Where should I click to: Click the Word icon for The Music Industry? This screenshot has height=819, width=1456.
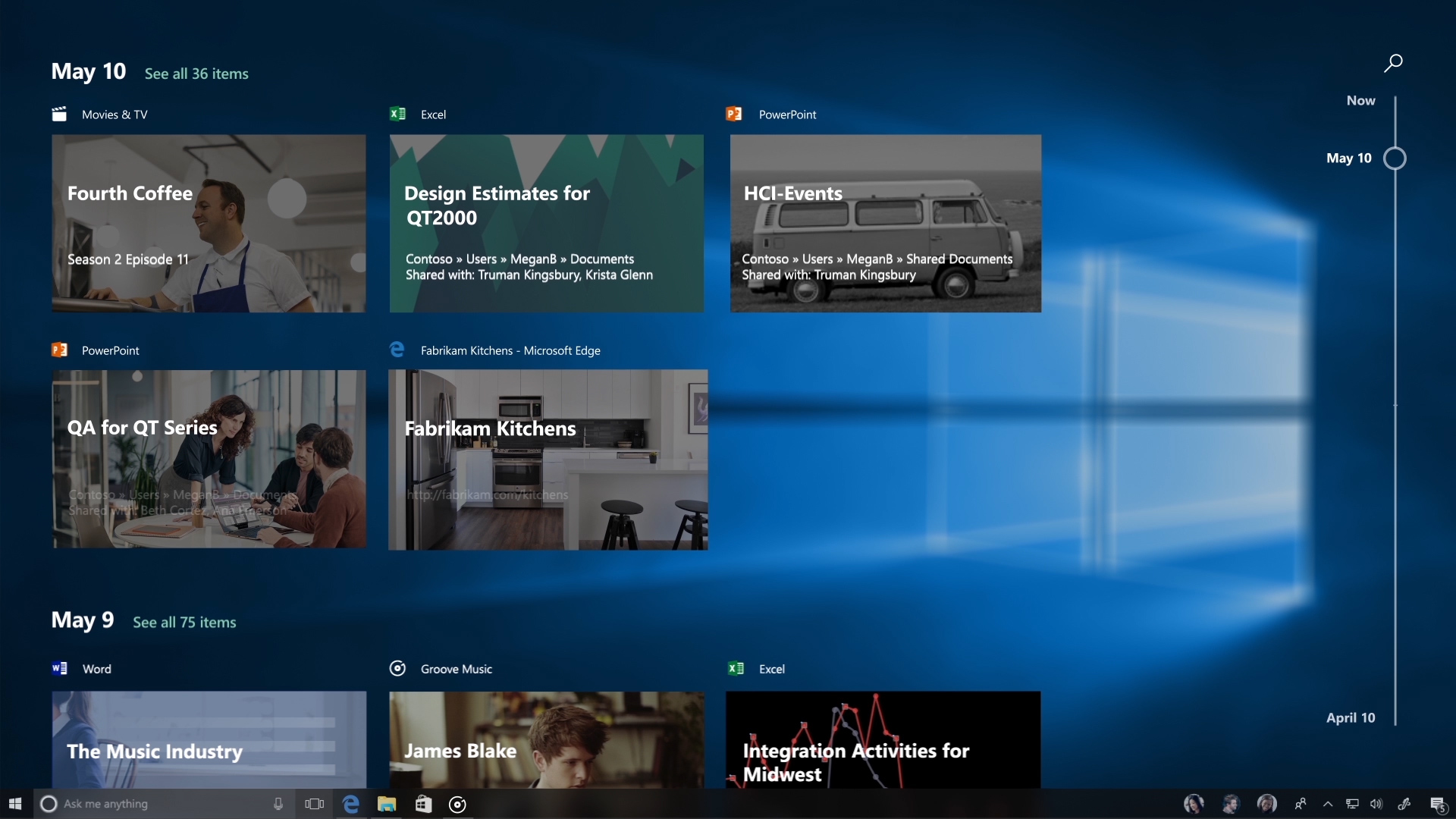coord(59,668)
